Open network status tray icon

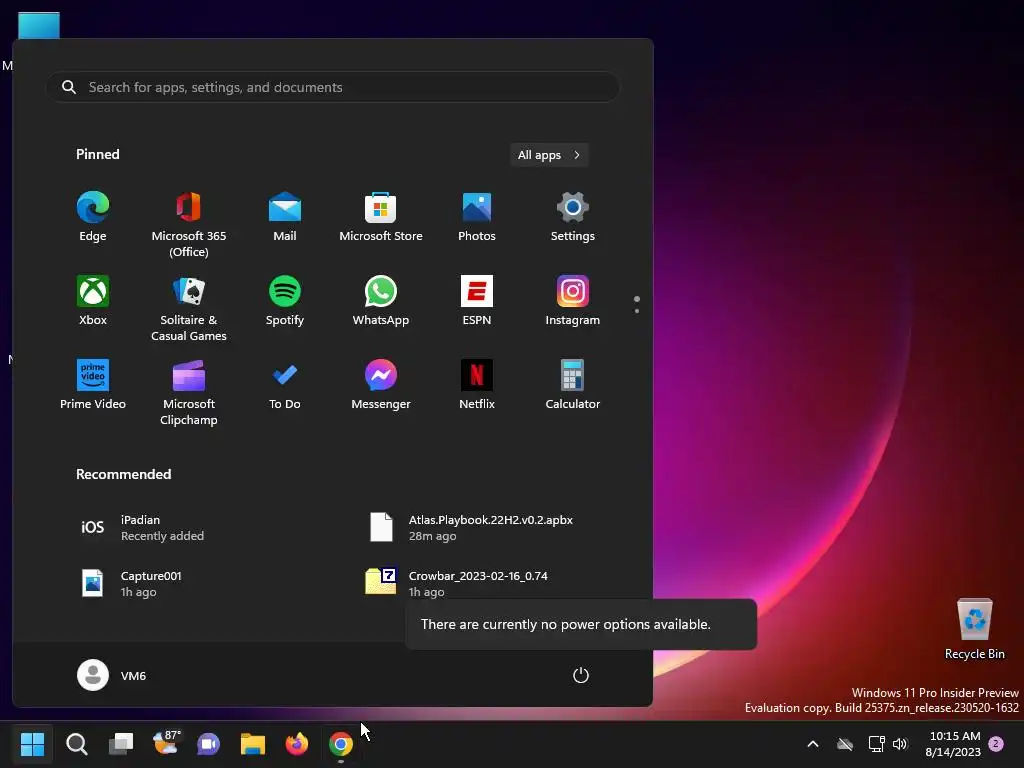(x=876, y=744)
